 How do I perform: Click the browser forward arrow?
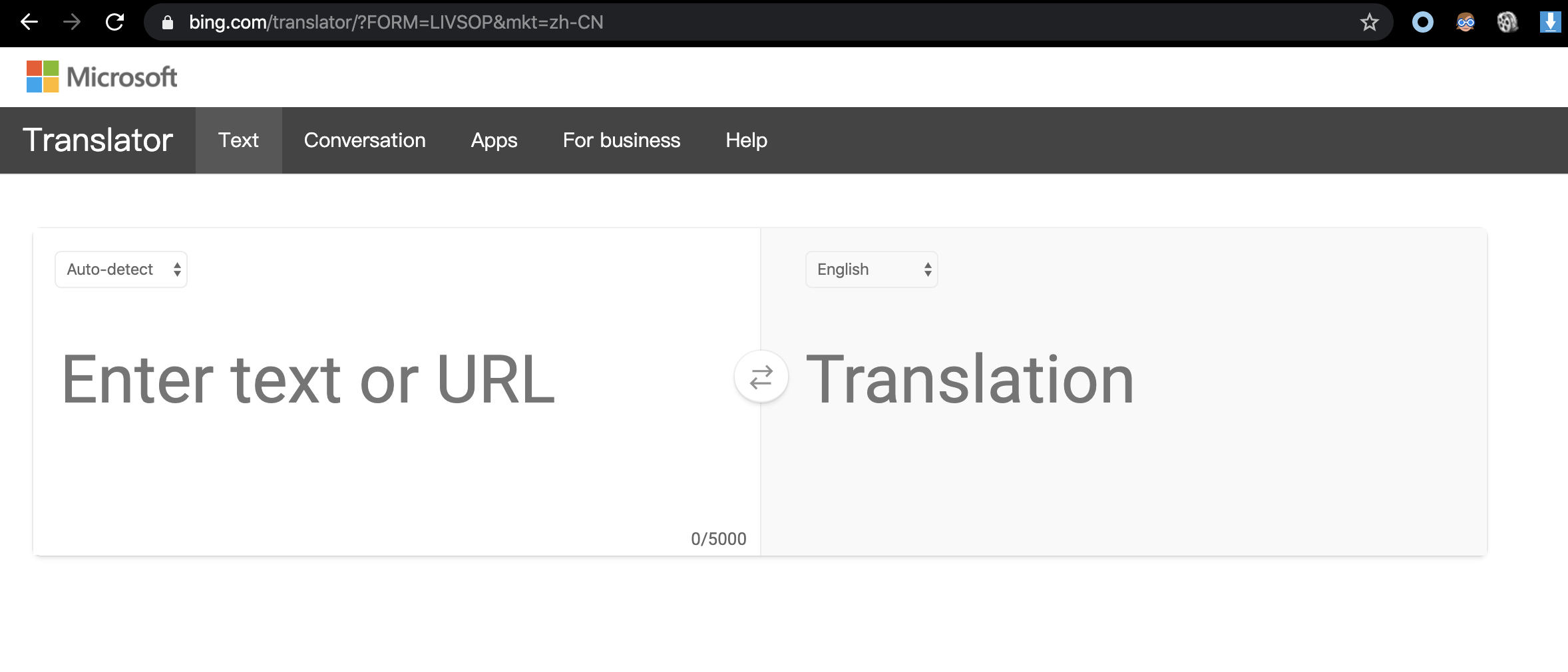[72, 23]
